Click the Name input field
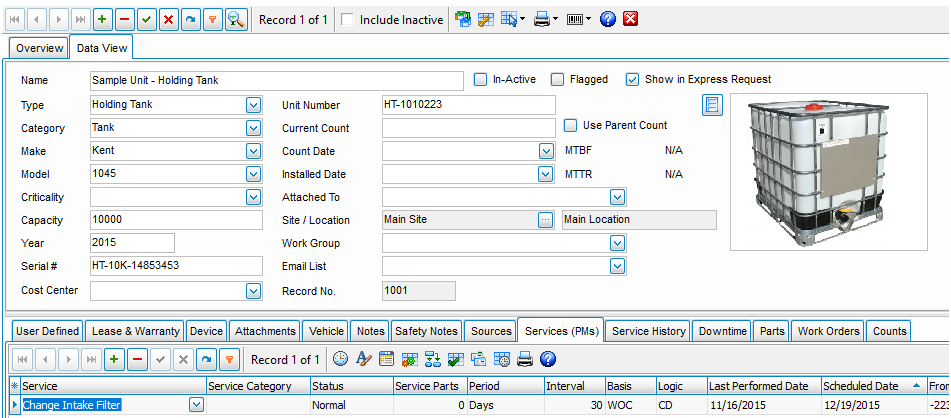Image resolution: width=951 pixels, height=418 pixels. click(276, 80)
